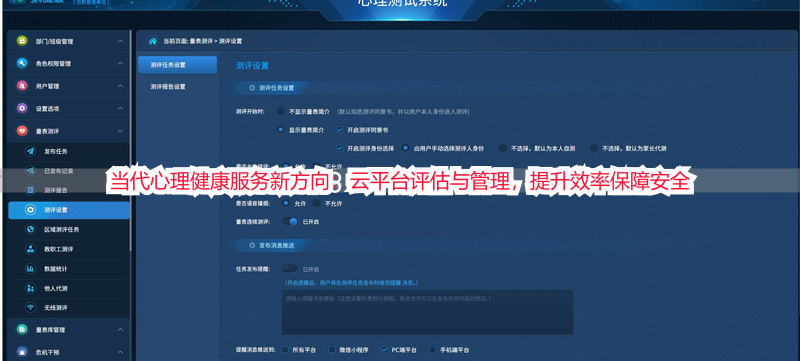Click the 设置选项 gear icon in sidebar
800x361 pixels.
(x=21, y=108)
